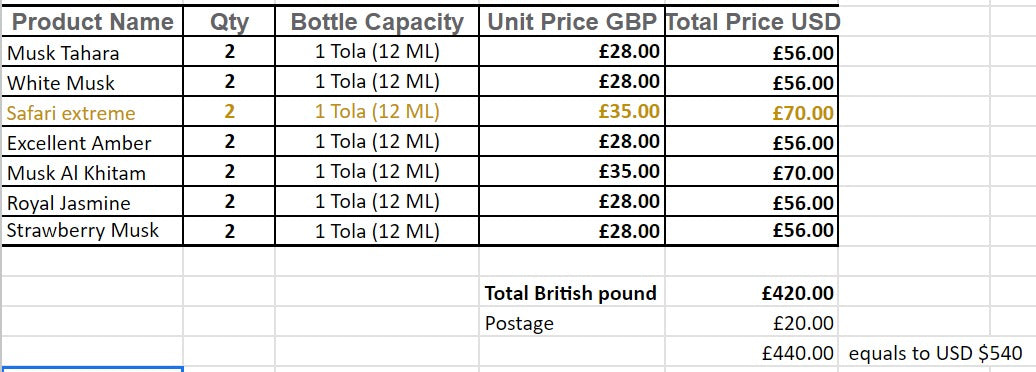Select the Qty column header

point(229,22)
